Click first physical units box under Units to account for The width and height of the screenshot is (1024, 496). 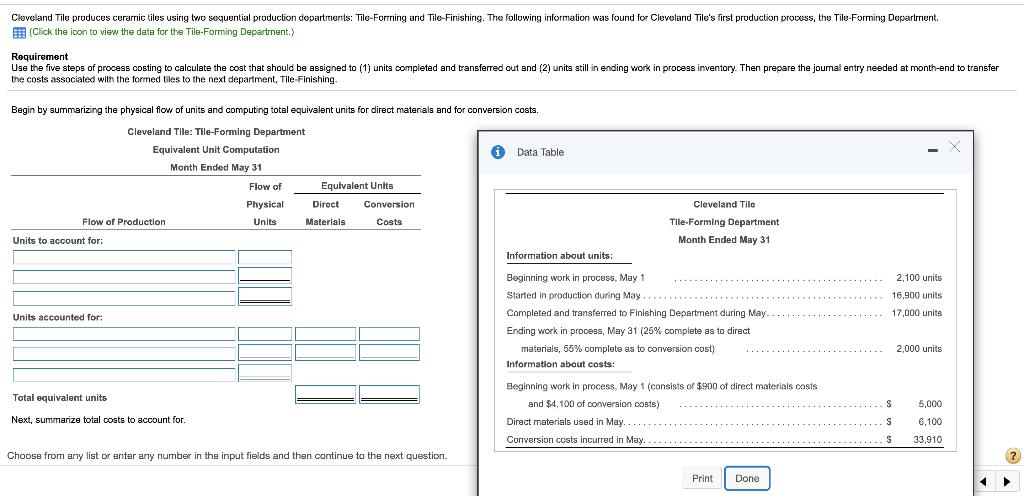264,257
